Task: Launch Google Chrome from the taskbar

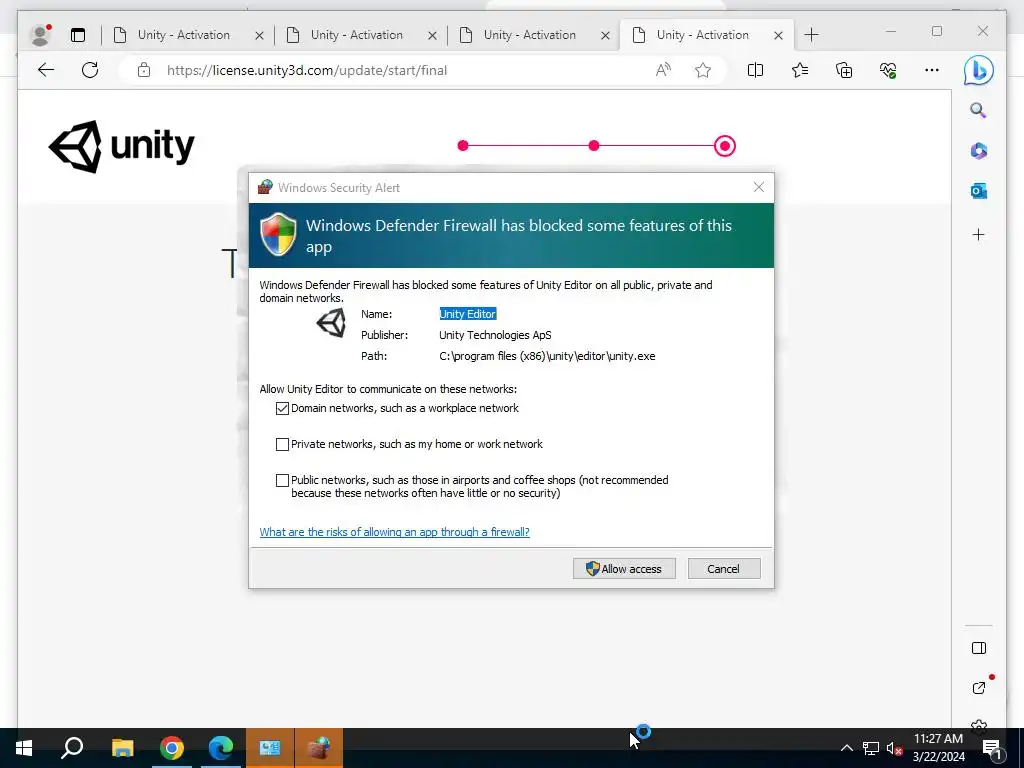Action: 172,748
